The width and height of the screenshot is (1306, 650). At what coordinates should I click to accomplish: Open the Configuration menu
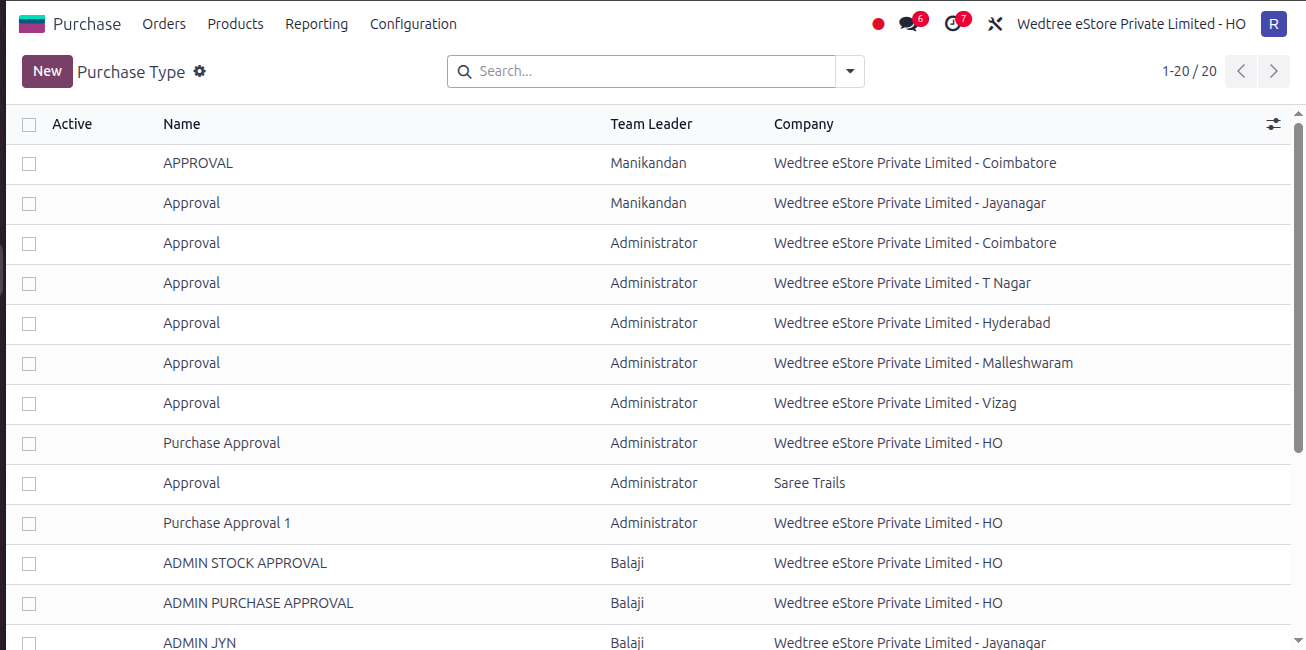pyautogui.click(x=413, y=24)
